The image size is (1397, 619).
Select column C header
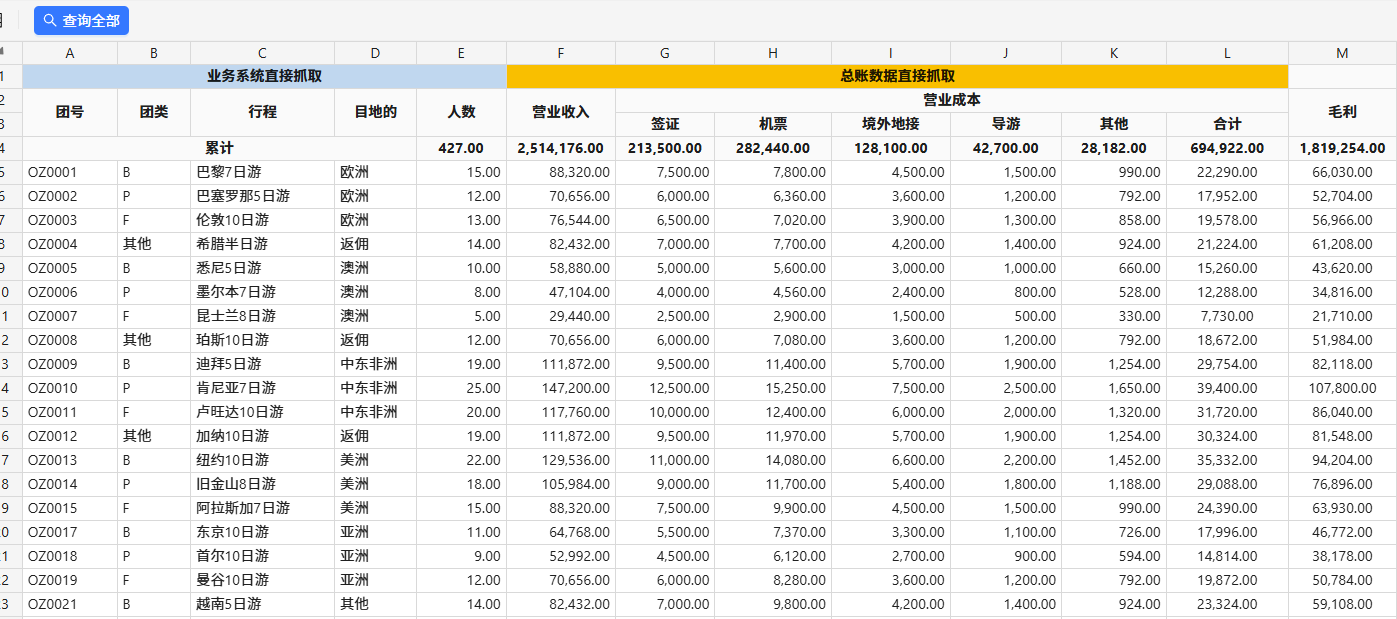pyautogui.click(x=262, y=53)
